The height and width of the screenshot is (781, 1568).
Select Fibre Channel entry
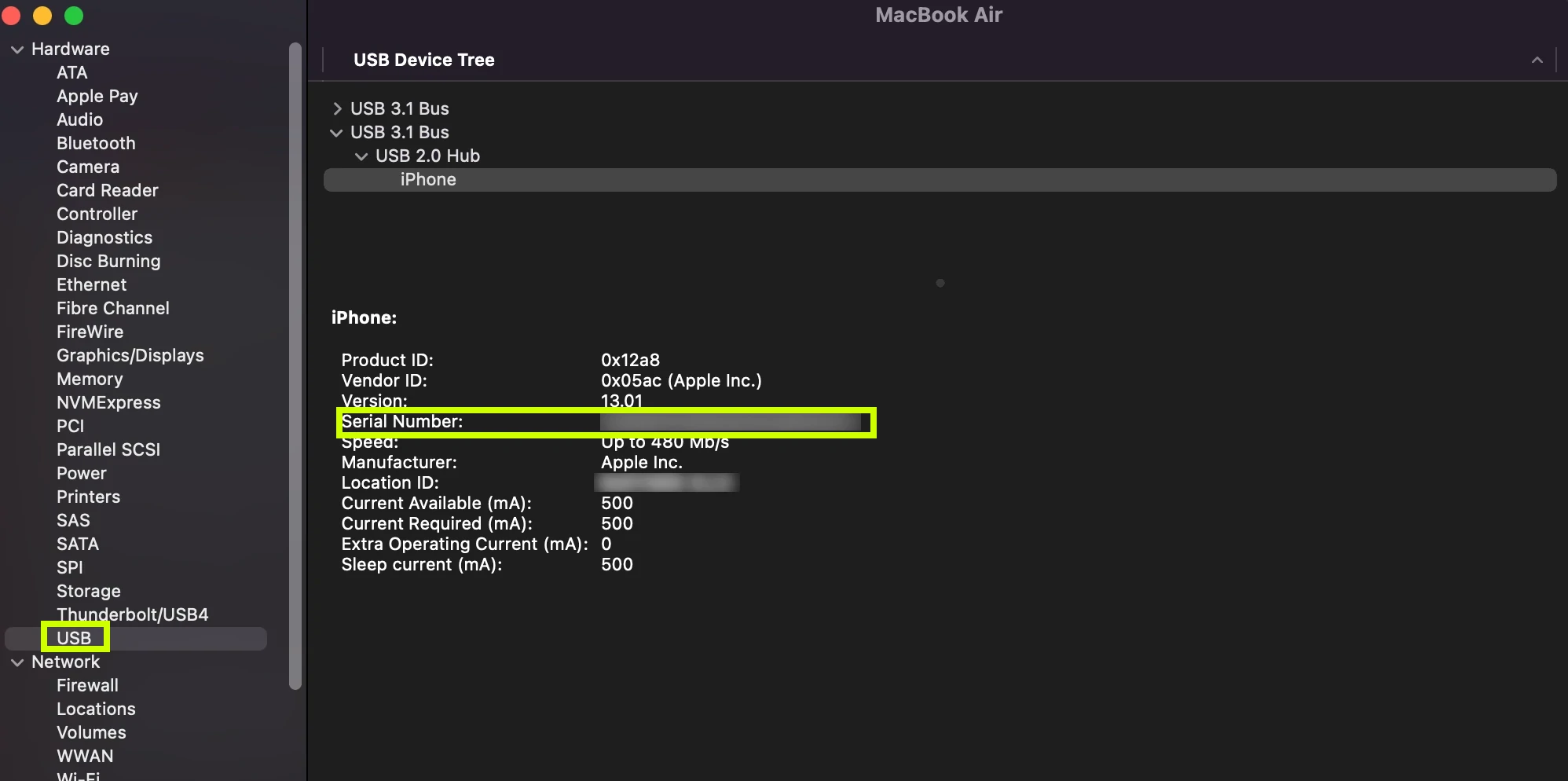pos(113,308)
